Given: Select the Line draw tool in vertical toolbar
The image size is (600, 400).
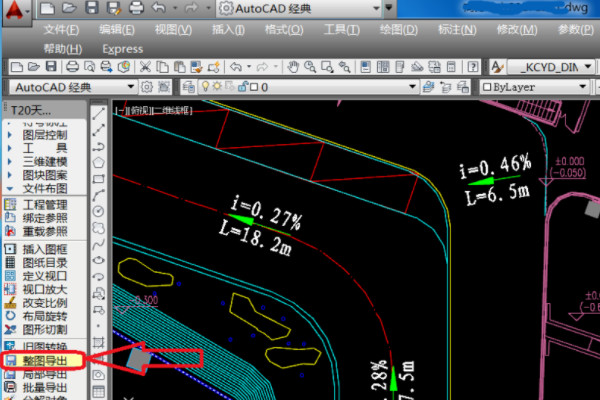Looking at the screenshot, I should 99,114.
